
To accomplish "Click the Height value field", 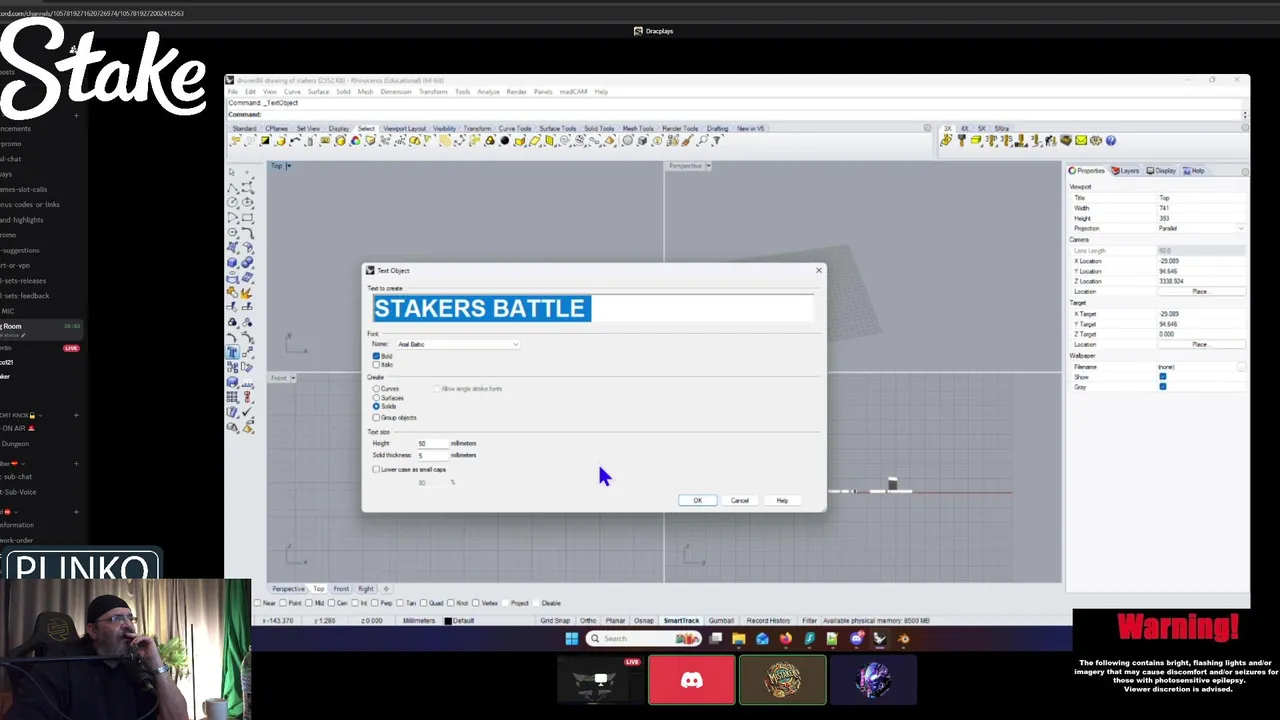I will tap(432, 443).
